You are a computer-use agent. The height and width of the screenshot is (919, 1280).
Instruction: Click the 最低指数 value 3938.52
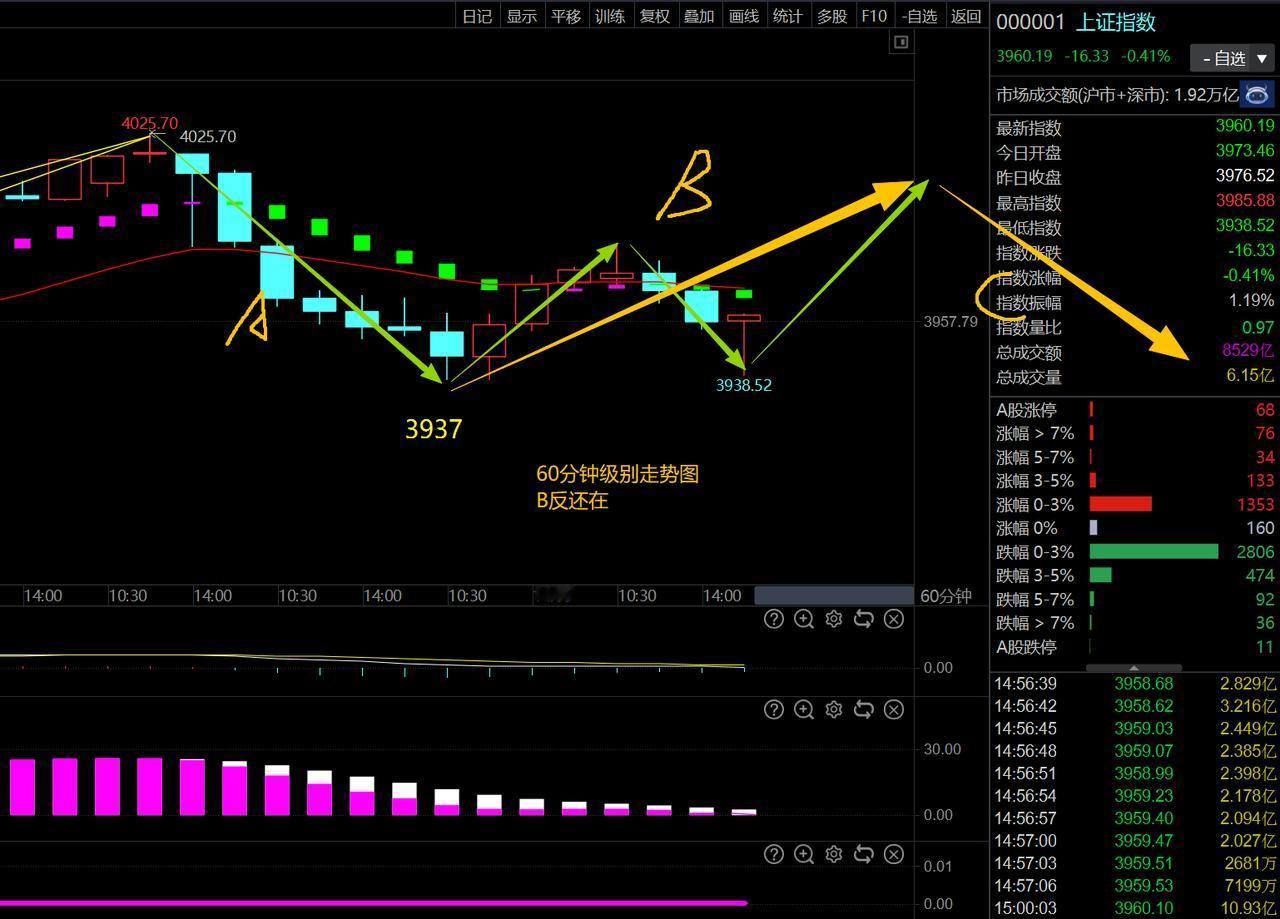(1245, 227)
